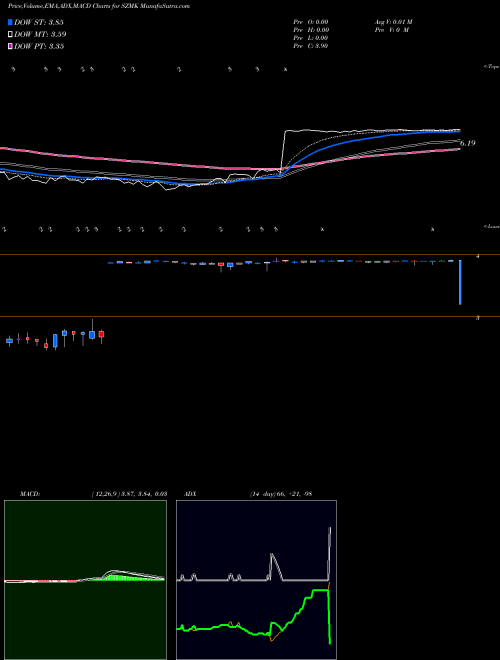Click the ADX '(14 day) 66, +21, -98' values
Image resolution: width=500 pixels, height=660 pixels.
pos(280,494)
